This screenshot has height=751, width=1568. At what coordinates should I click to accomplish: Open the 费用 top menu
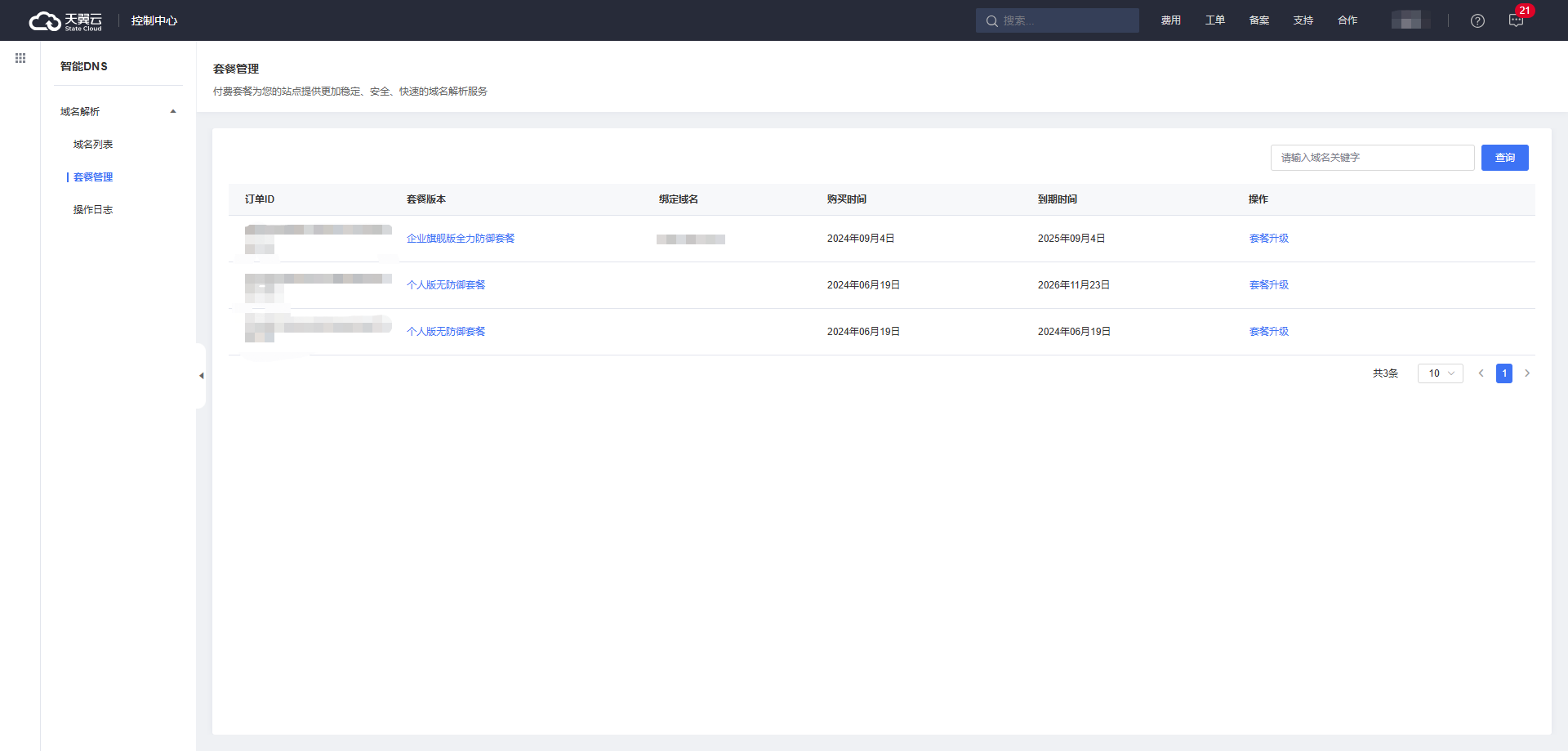[x=1171, y=20]
